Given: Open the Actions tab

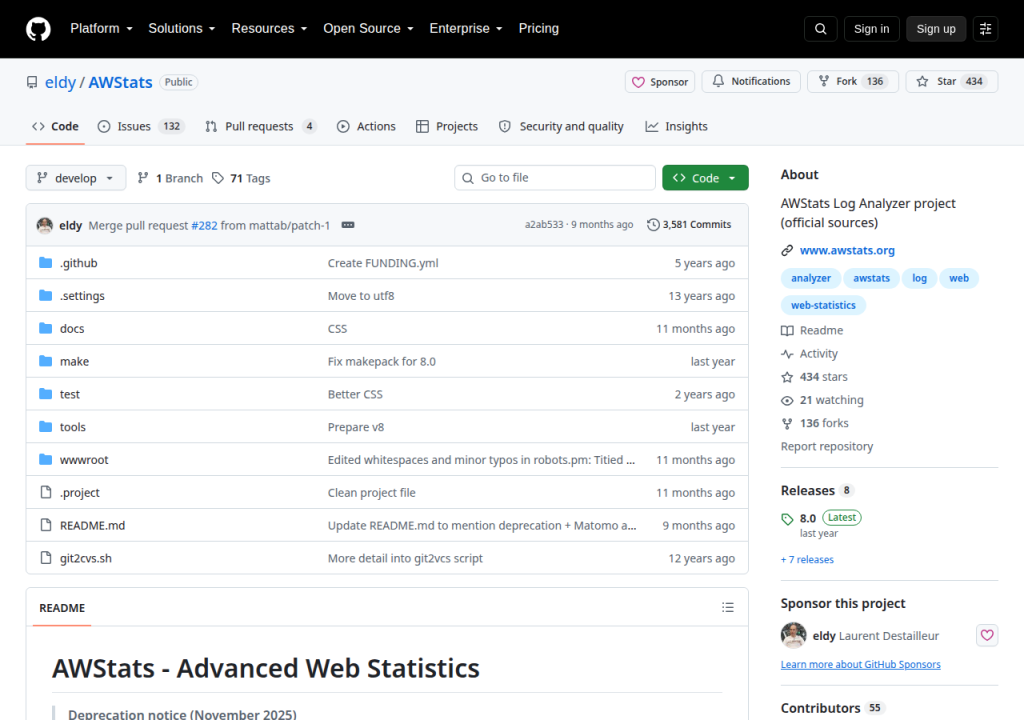Looking at the screenshot, I should (x=366, y=127).
